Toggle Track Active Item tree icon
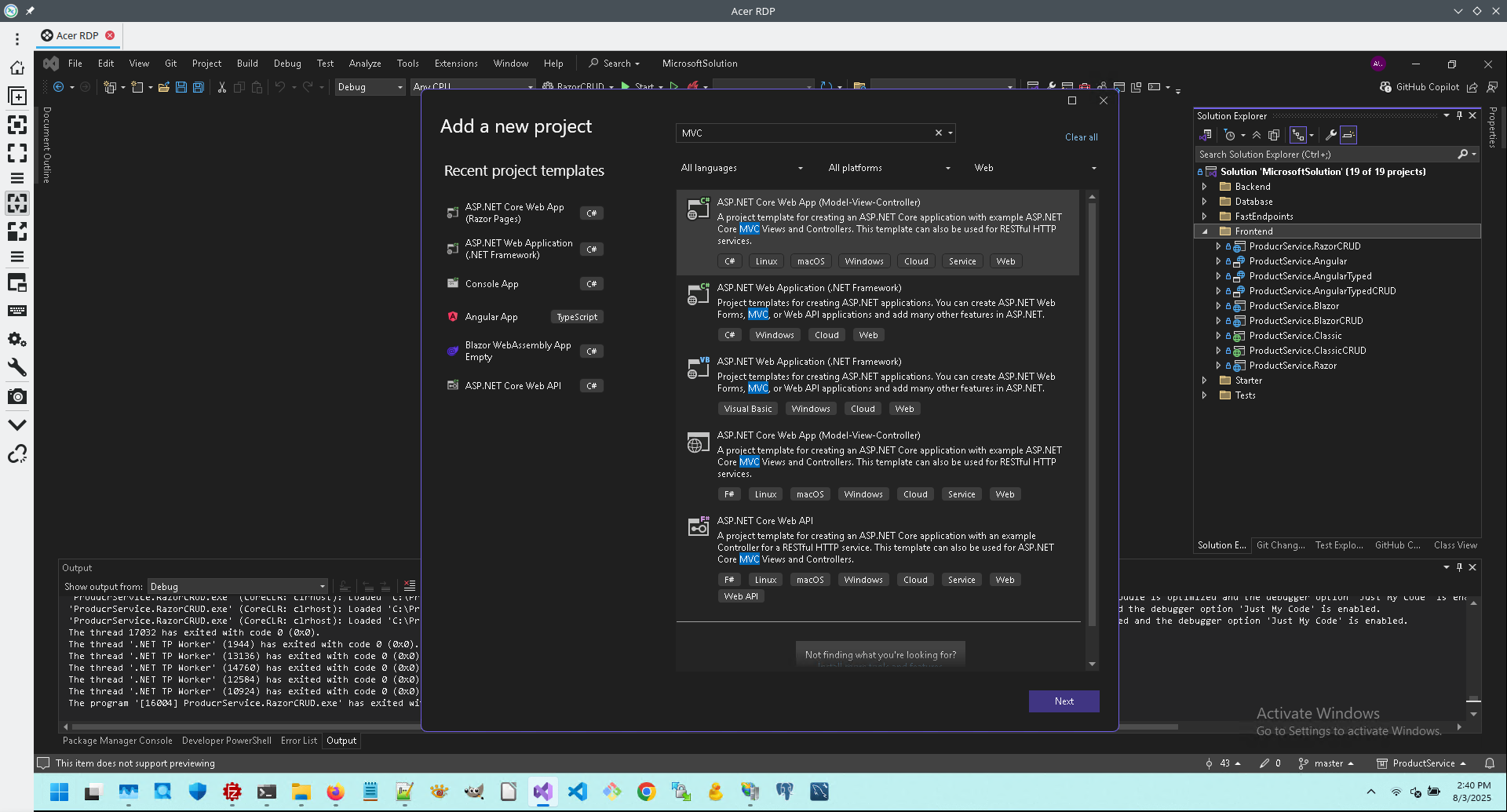The width and height of the screenshot is (1507, 812). [x=1298, y=135]
